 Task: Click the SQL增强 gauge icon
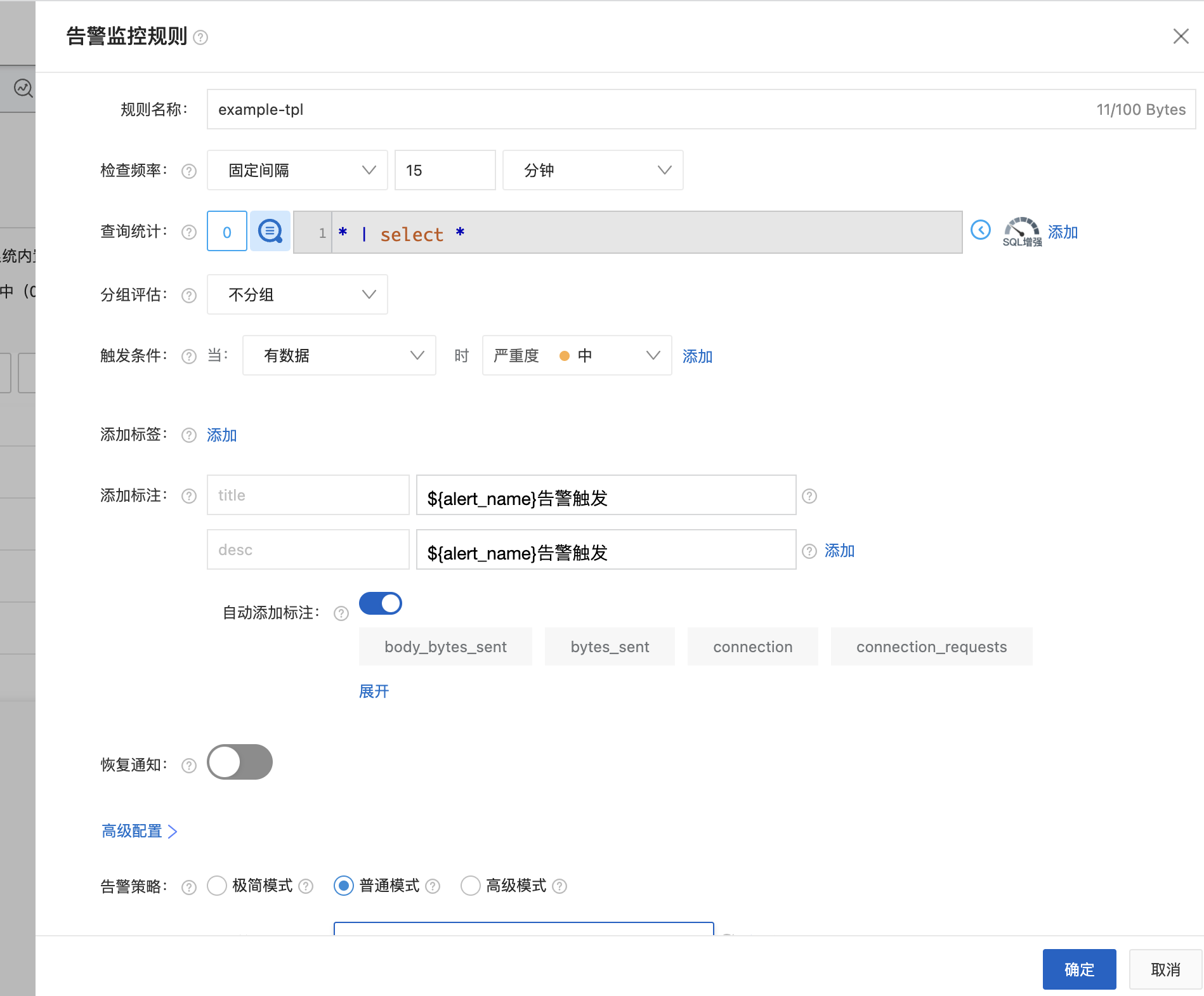(1022, 232)
